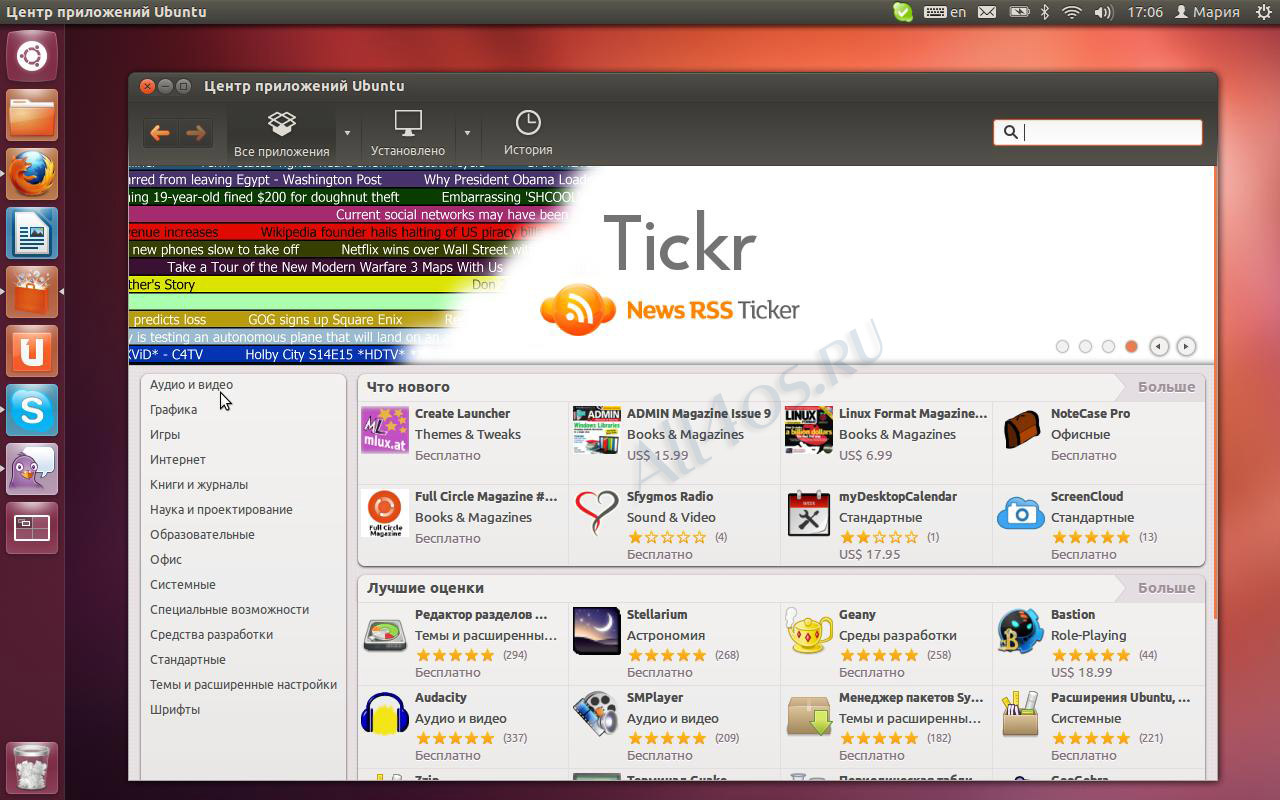Click the Tickr News RSS Ticker banner
This screenshot has height=800, width=1280.
[670, 264]
